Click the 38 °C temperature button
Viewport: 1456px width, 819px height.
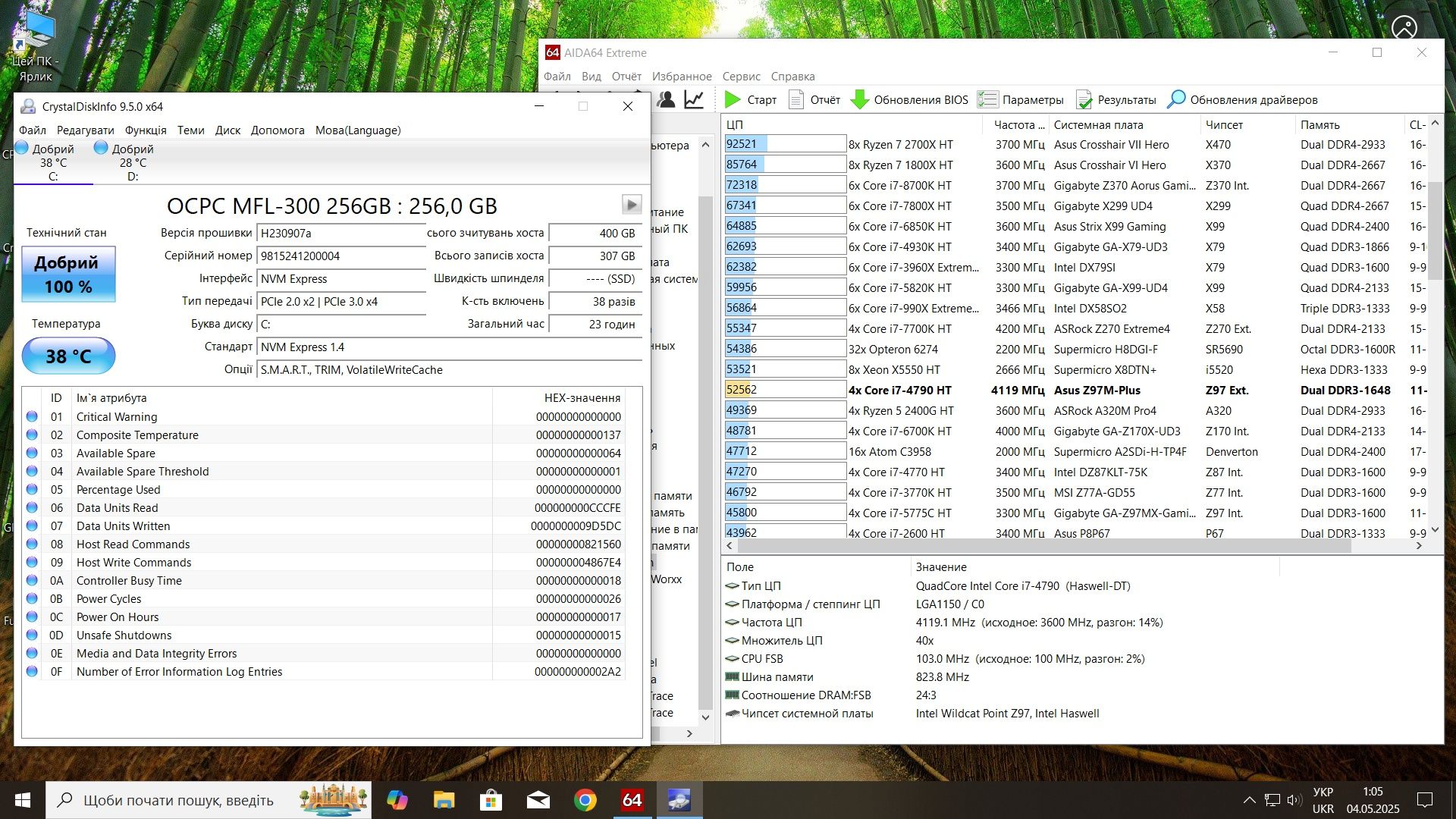[x=68, y=356]
